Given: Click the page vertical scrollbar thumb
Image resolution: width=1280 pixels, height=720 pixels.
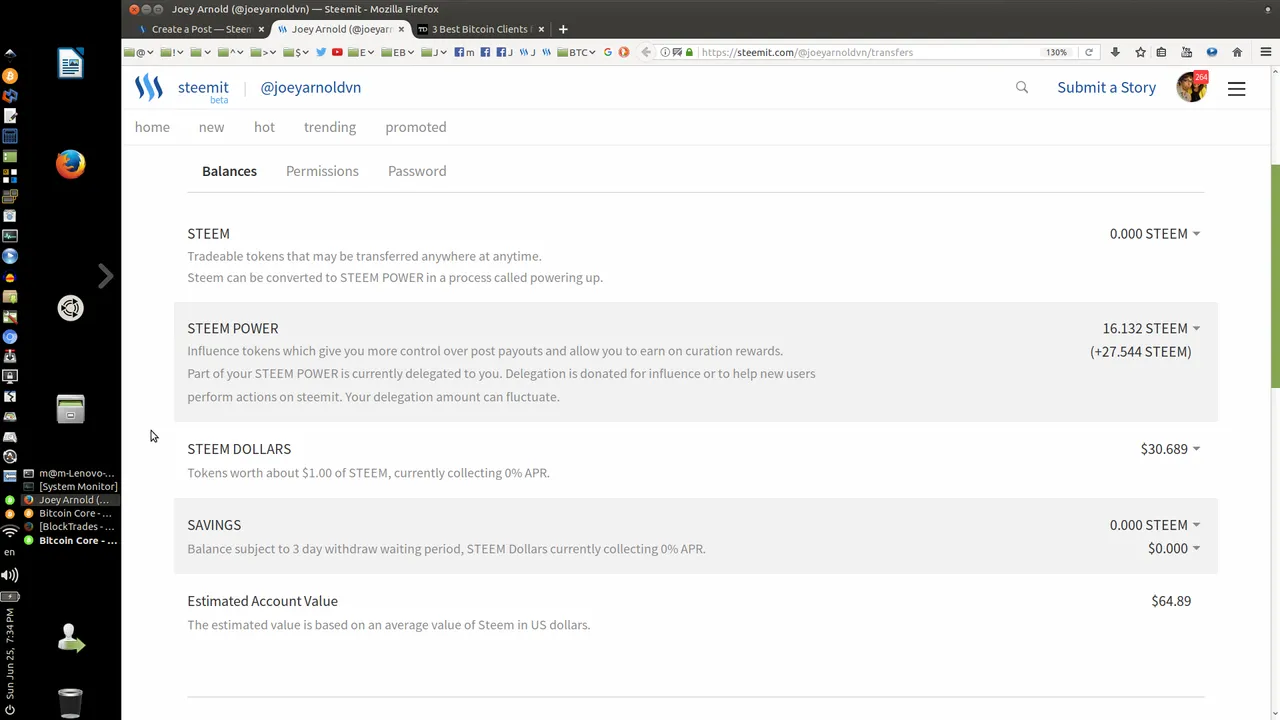Looking at the screenshot, I should pos(1275,276).
